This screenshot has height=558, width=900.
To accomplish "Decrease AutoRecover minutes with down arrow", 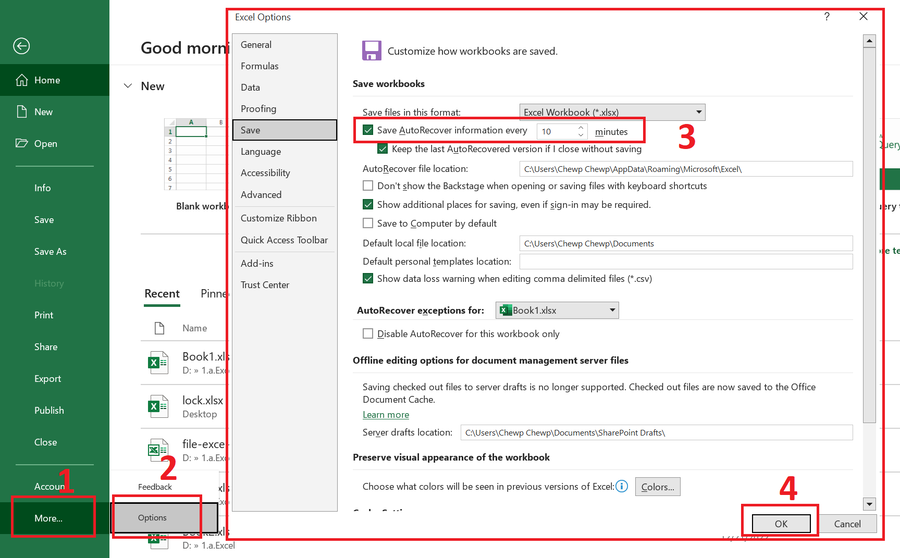I will click(x=581, y=135).
